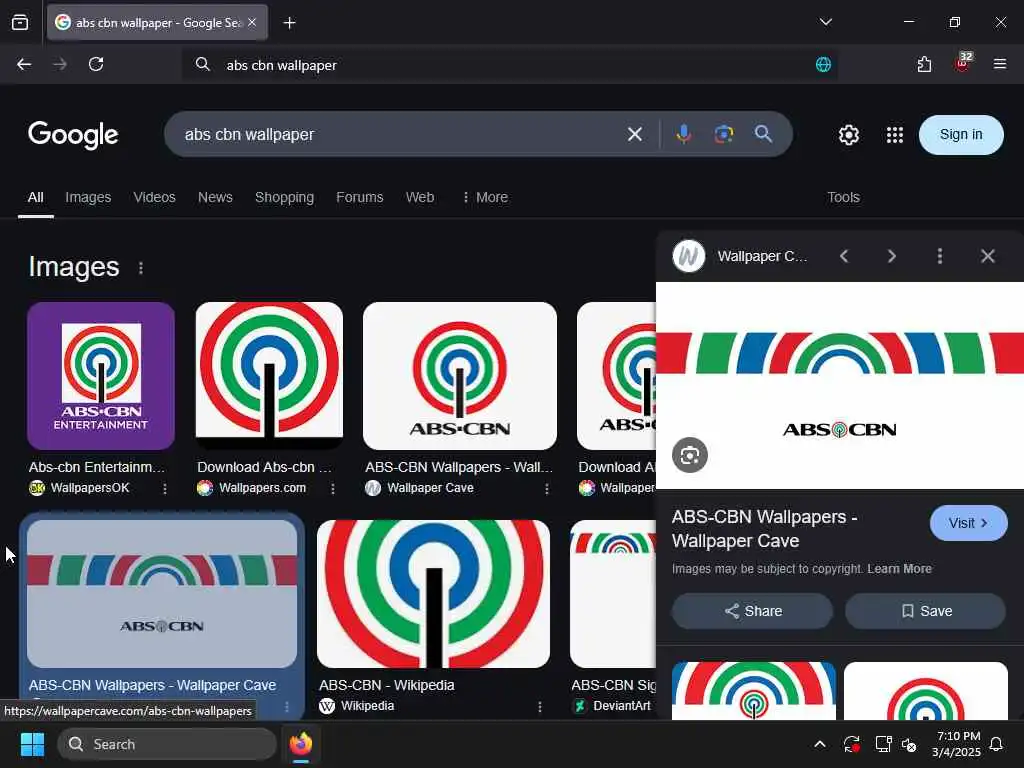Viewport: 1024px width, 768px height.
Task: Open more options for WallpapersOK result
Action: coord(165,488)
